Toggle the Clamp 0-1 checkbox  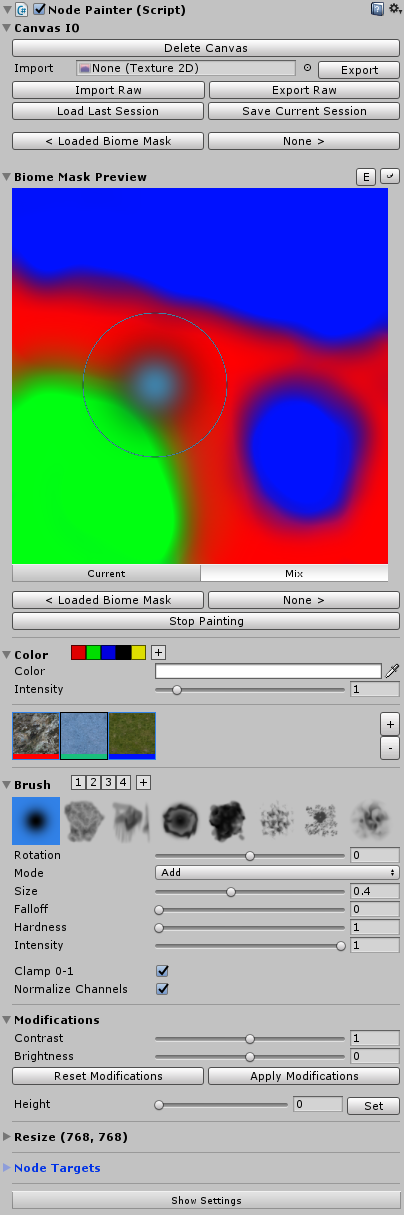[162, 971]
